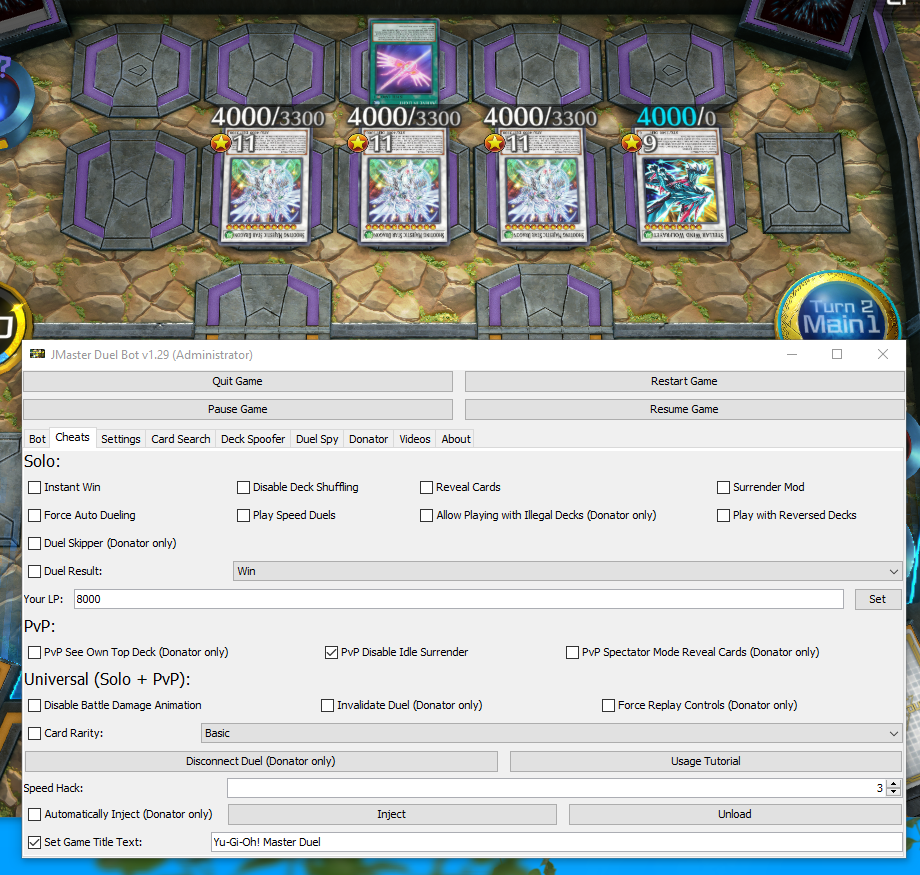This screenshot has height=875, width=920.
Task: Tick Force Auto Dueling checkbox
Action: [35, 515]
